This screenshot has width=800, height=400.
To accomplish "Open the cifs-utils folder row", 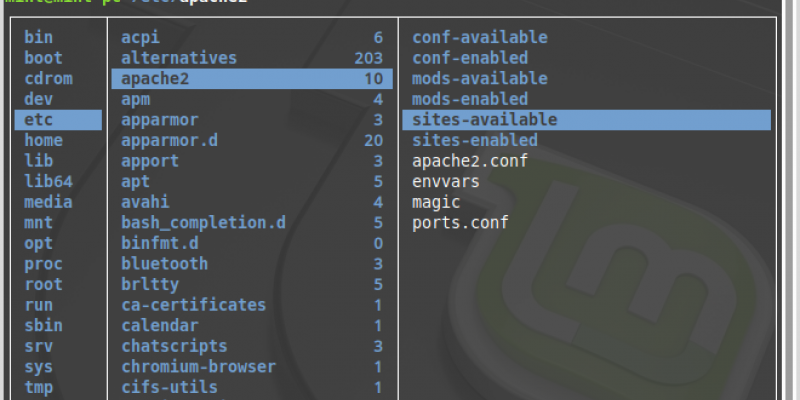I will [252, 387].
